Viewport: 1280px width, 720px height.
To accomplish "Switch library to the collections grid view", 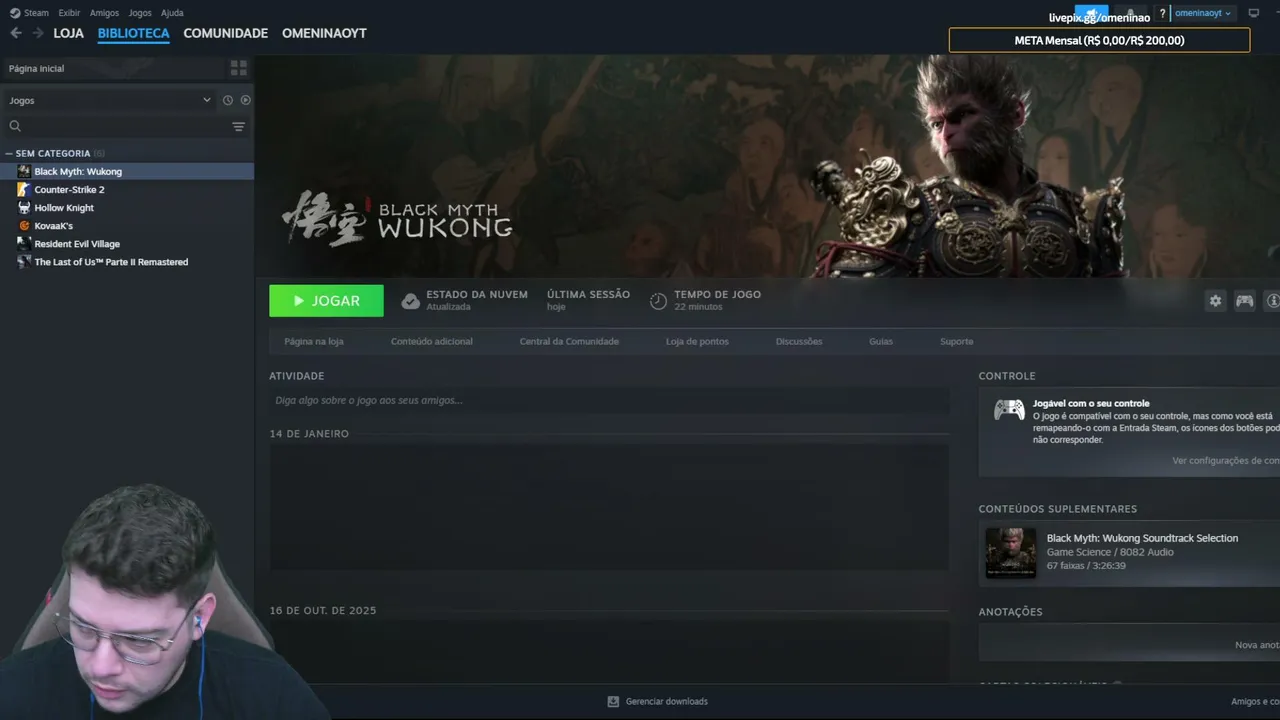I will (x=239, y=68).
